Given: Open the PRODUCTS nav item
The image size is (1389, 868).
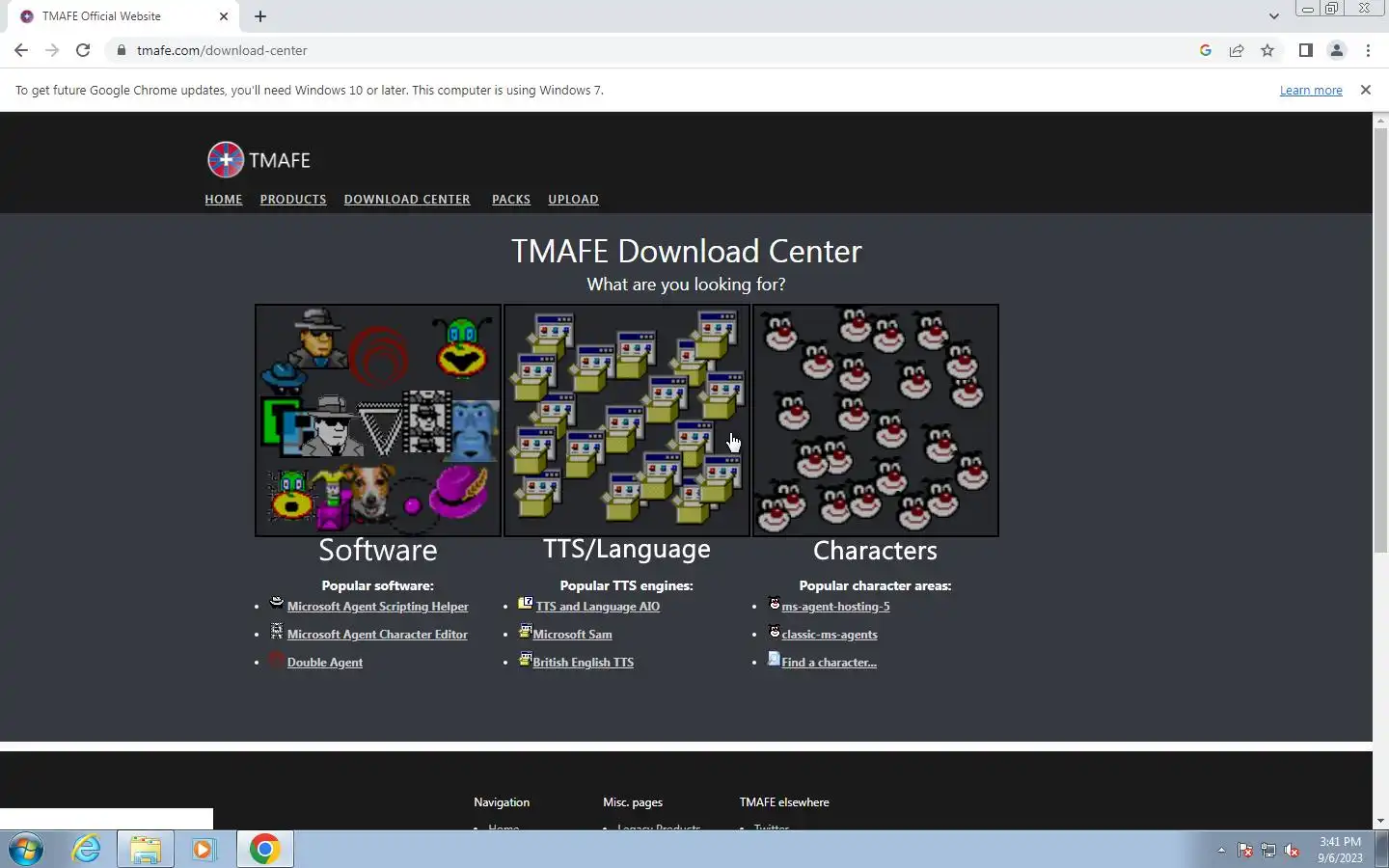Looking at the screenshot, I should (293, 200).
